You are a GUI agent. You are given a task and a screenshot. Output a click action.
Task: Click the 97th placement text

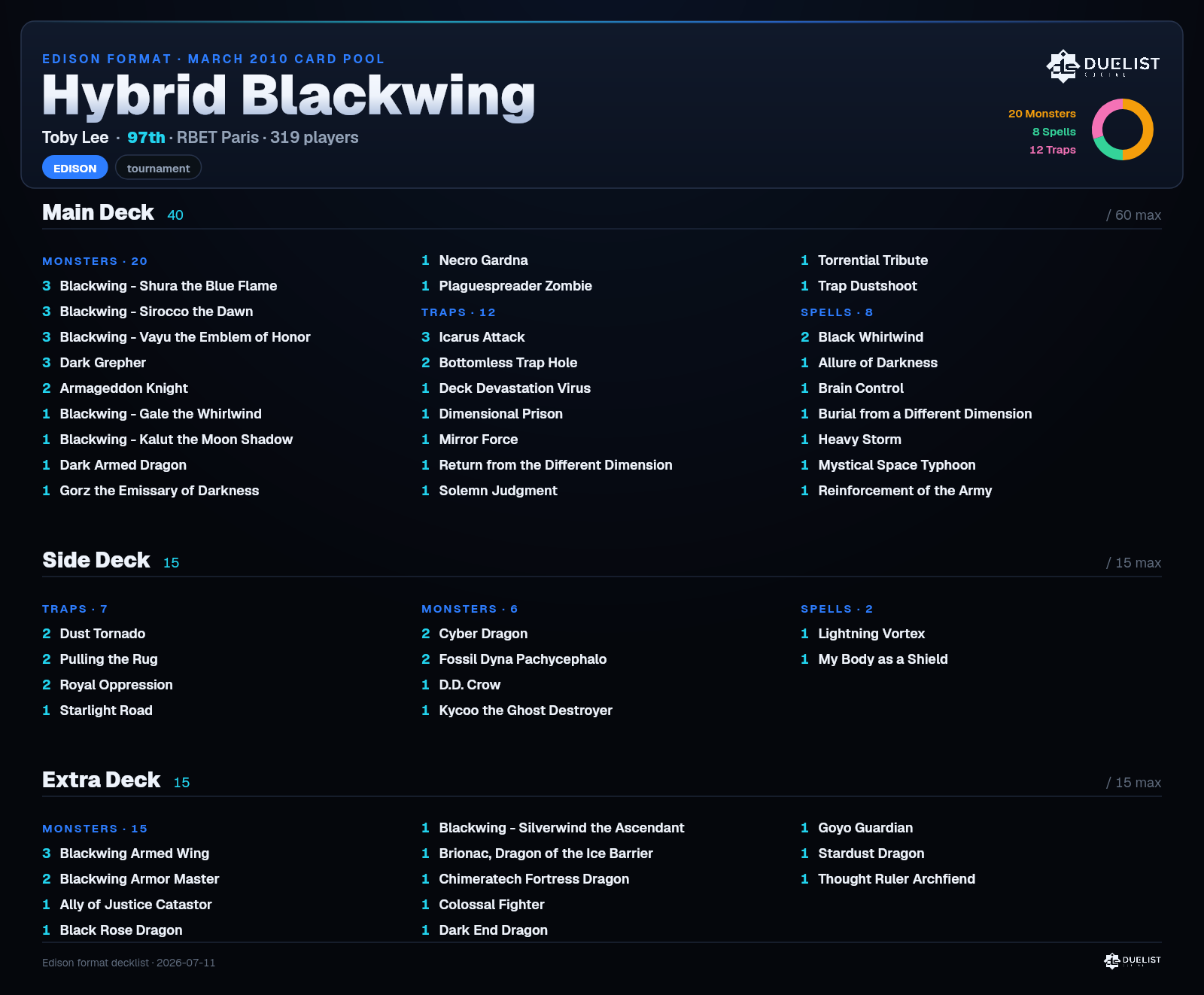146,138
